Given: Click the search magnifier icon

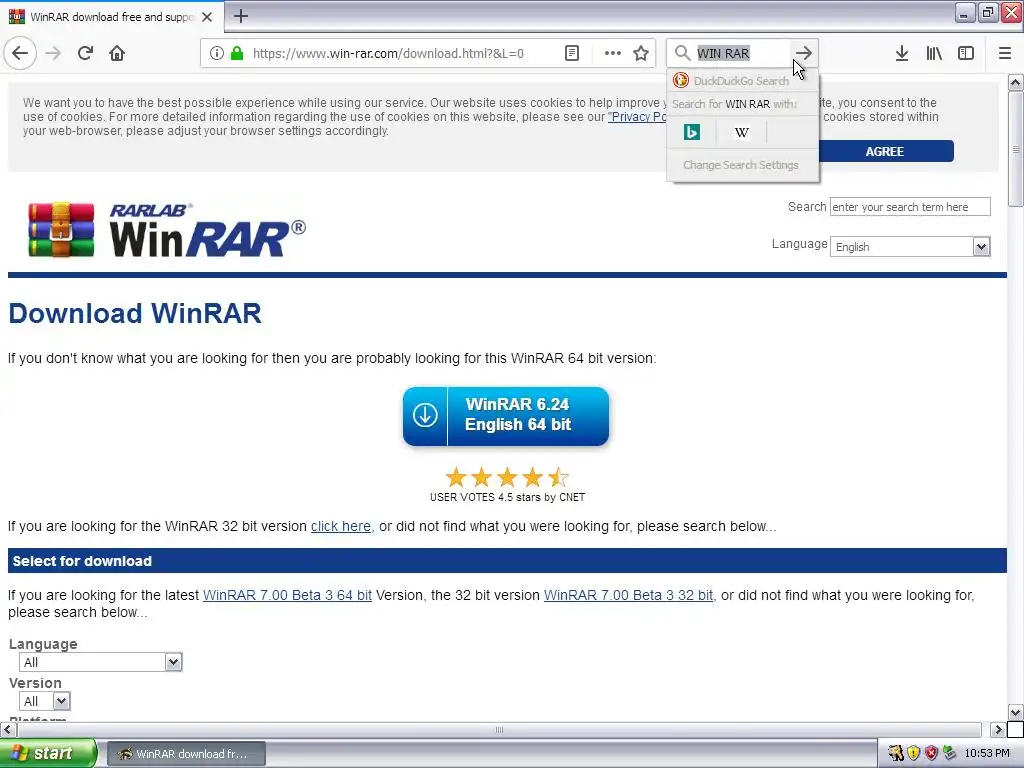Looking at the screenshot, I should coord(682,53).
